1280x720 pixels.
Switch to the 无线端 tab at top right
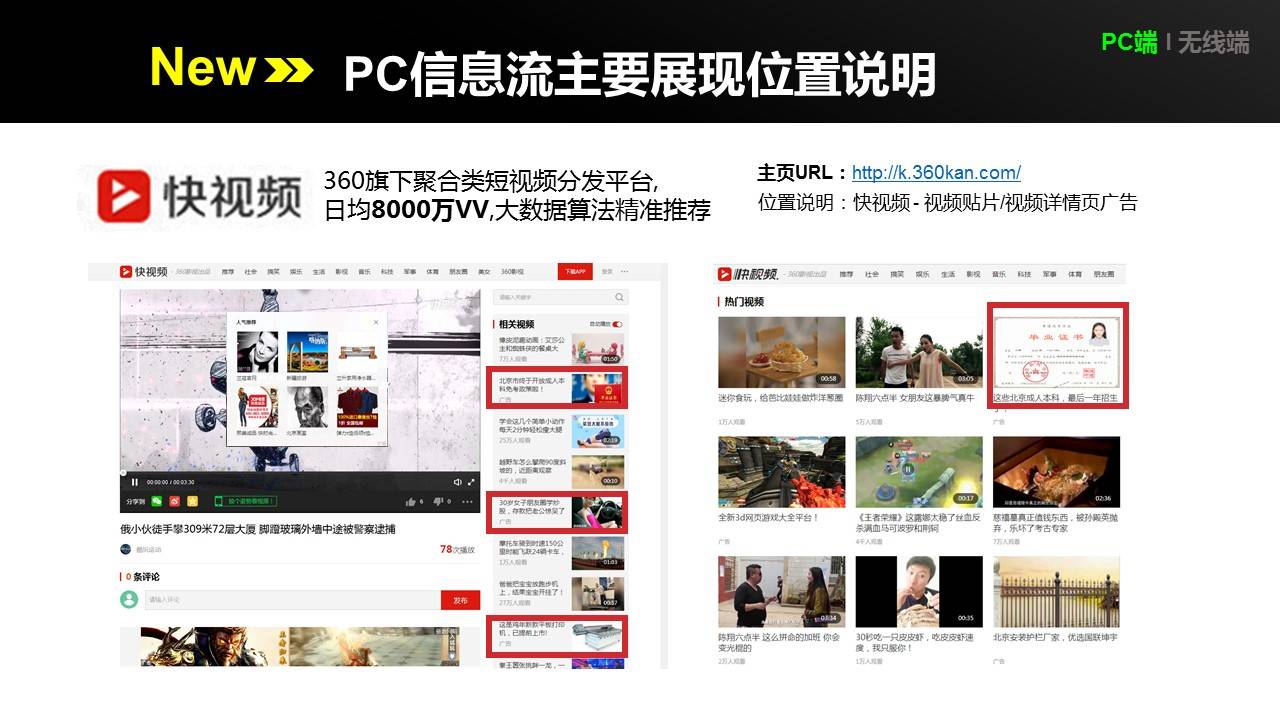click(1213, 42)
